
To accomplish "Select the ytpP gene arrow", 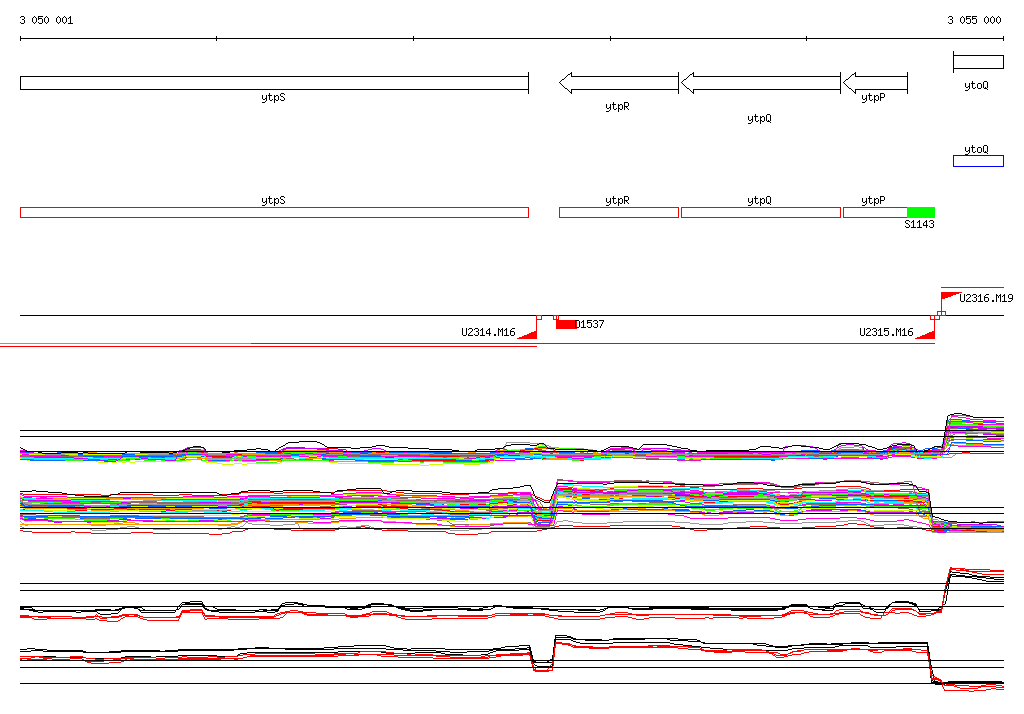I will [x=875, y=83].
